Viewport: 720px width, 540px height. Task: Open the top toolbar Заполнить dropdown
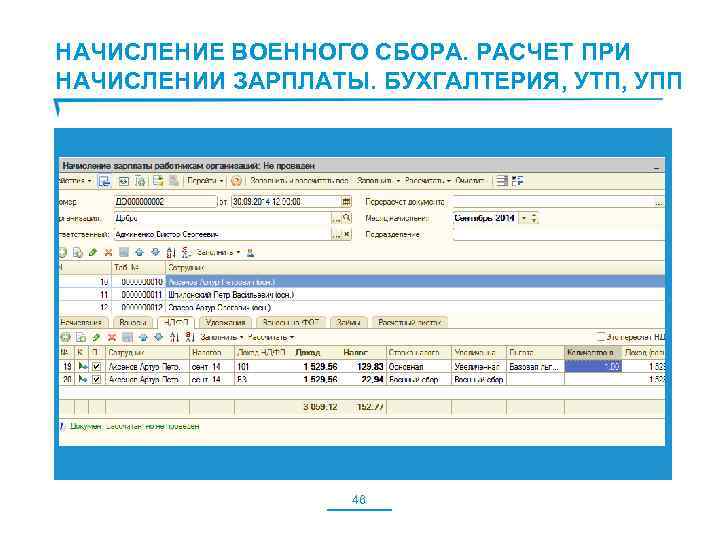point(378,181)
